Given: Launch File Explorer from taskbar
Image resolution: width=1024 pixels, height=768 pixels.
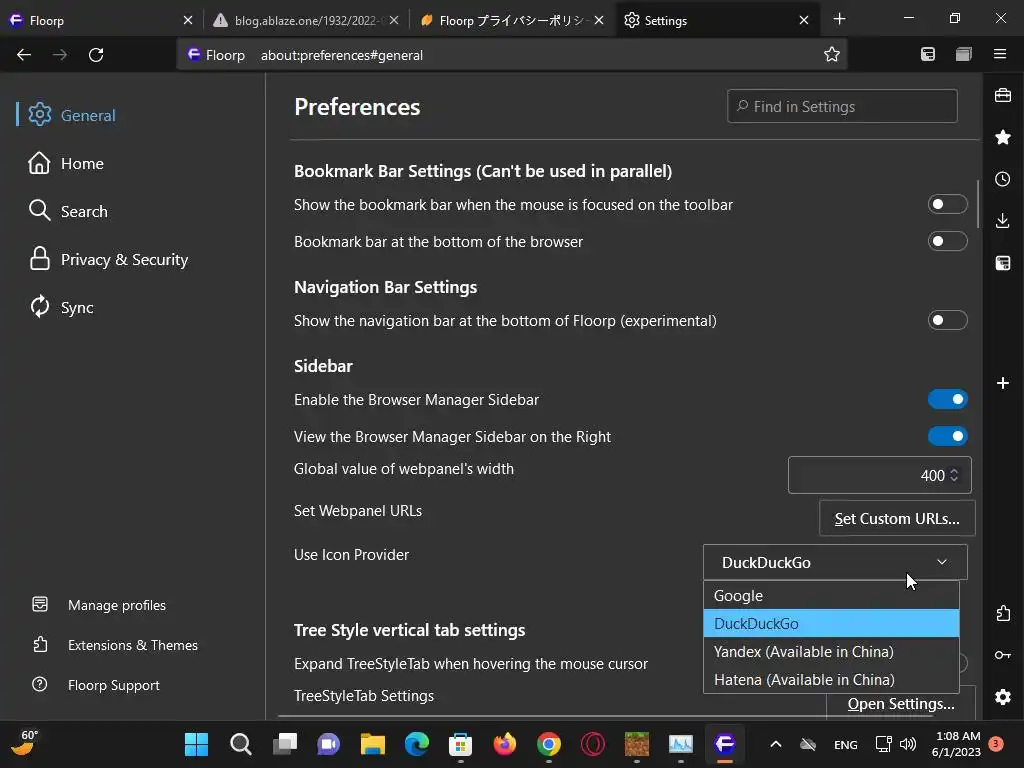Looking at the screenshot, I should coord(372,744).
